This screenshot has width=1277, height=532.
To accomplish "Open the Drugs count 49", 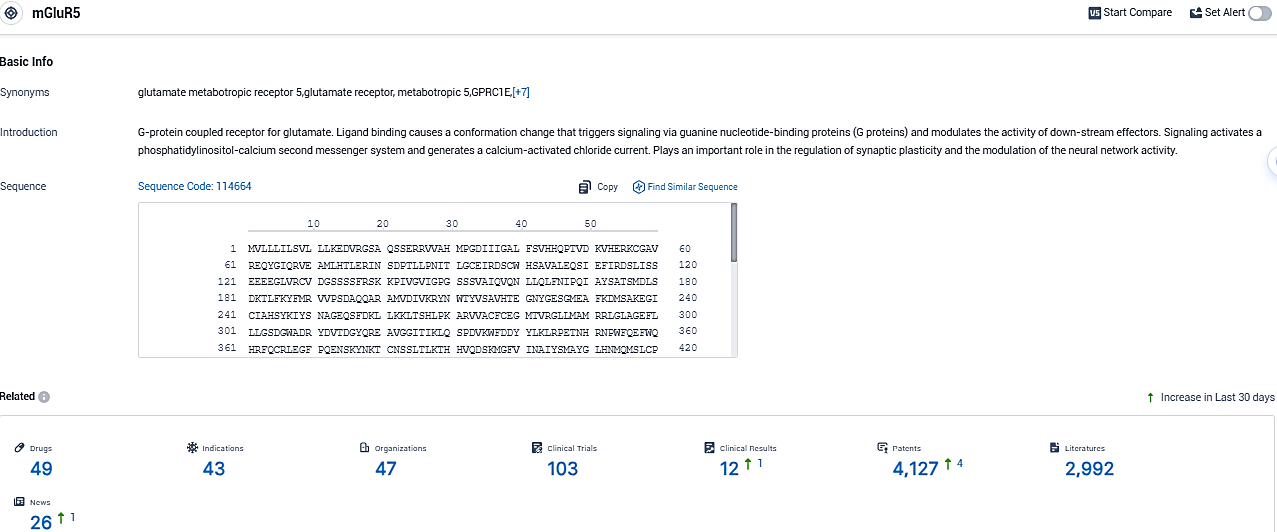I will click(x=41, y=469).
